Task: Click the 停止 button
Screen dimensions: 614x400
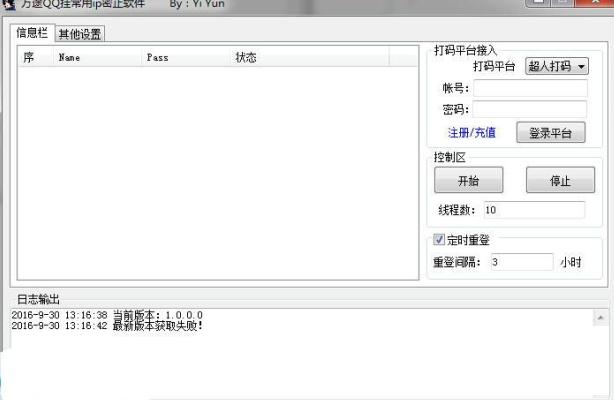Action: 560,180
